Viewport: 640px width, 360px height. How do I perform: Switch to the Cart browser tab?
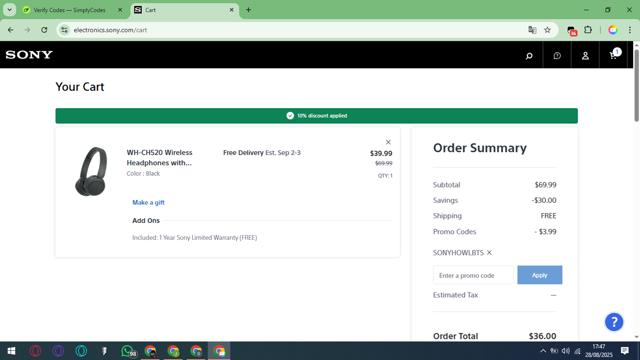tap(180, 10)
